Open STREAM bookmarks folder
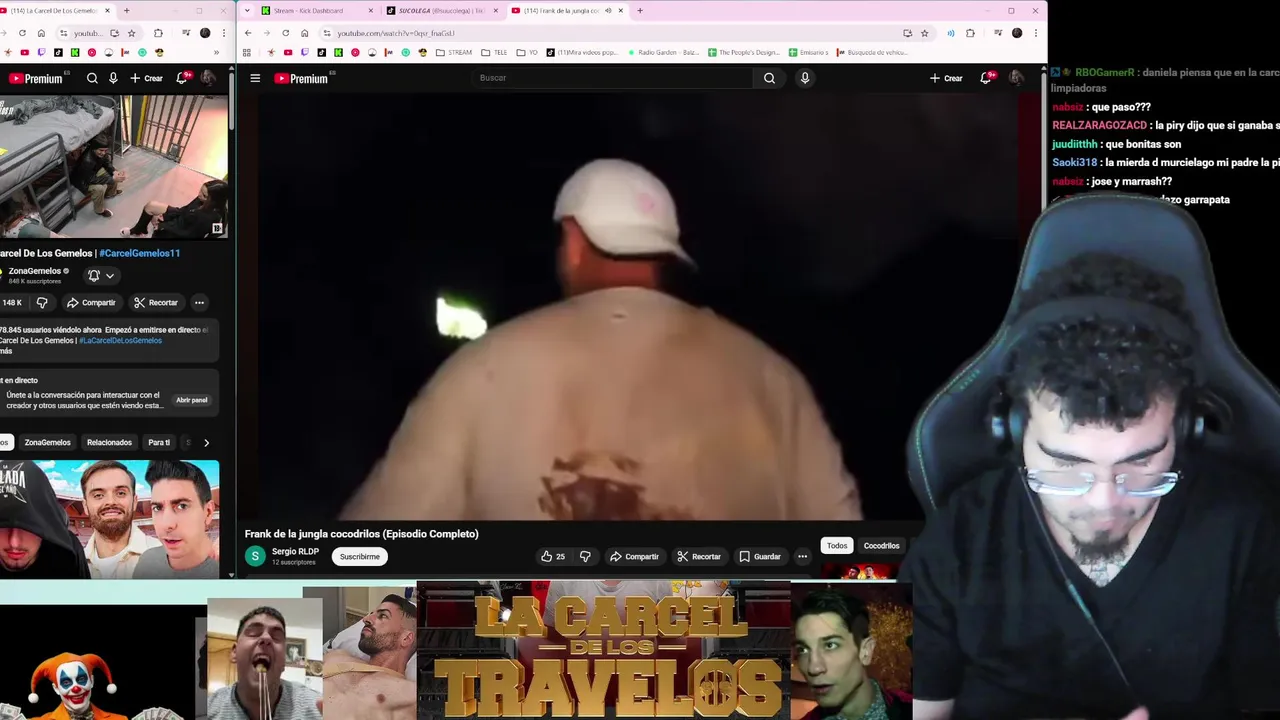 coord(454,52)
